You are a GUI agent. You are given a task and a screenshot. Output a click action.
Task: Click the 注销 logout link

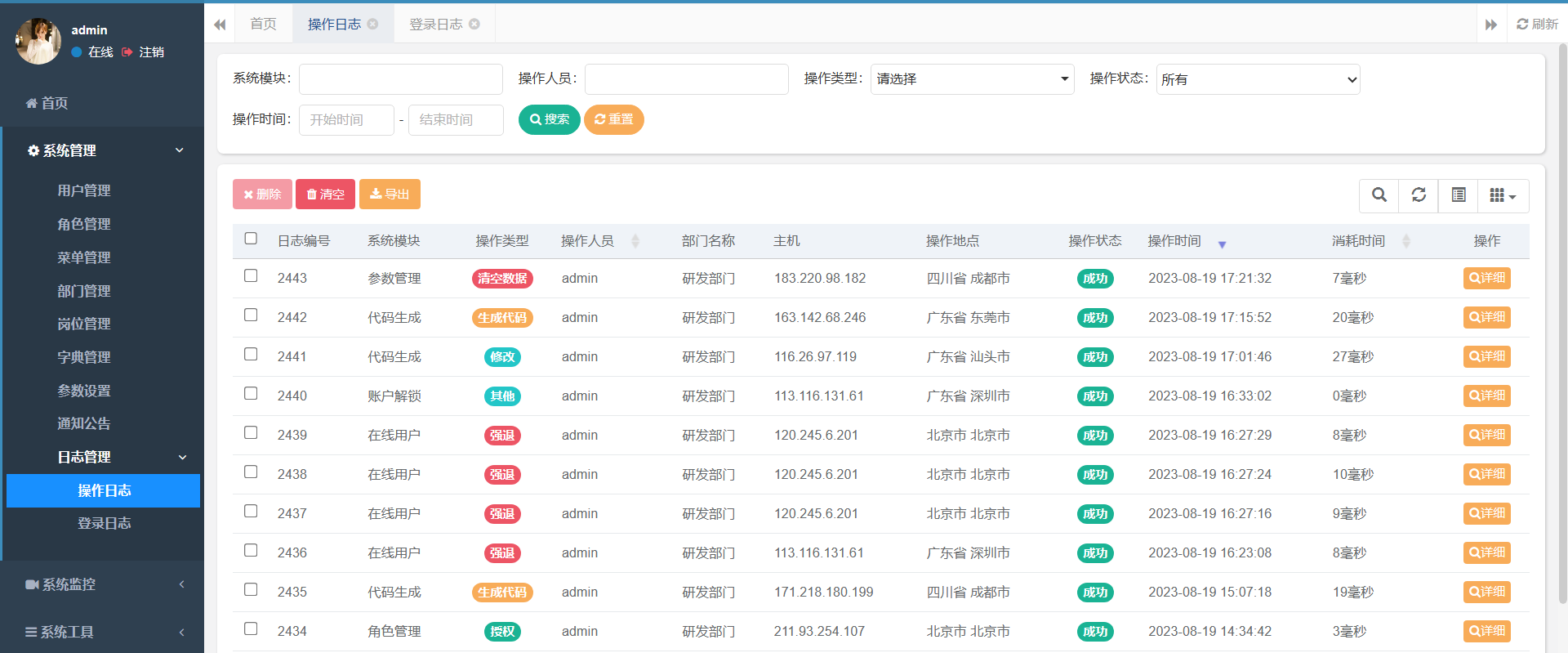tap(144, 51)
